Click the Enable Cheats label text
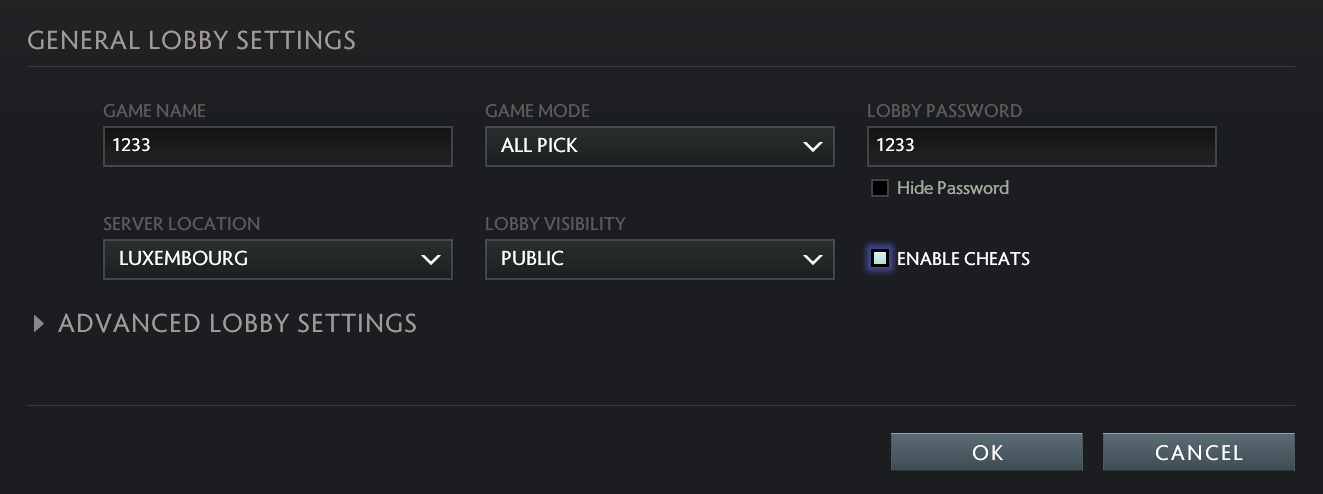Viewport: 1323px width, 494px height. (963, 259)
